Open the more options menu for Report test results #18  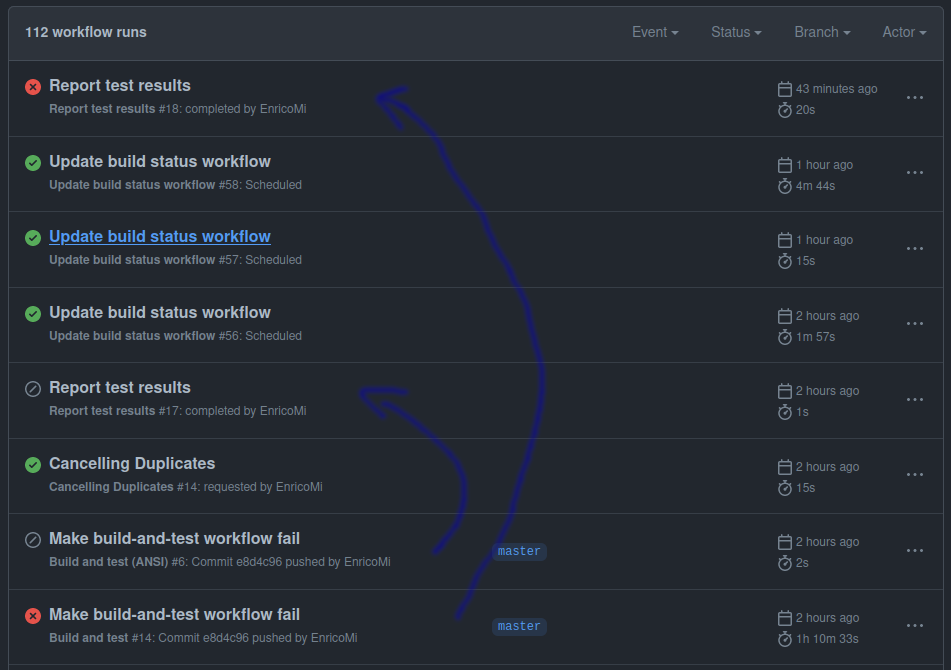pyautogui.click(x=915, y=98)
